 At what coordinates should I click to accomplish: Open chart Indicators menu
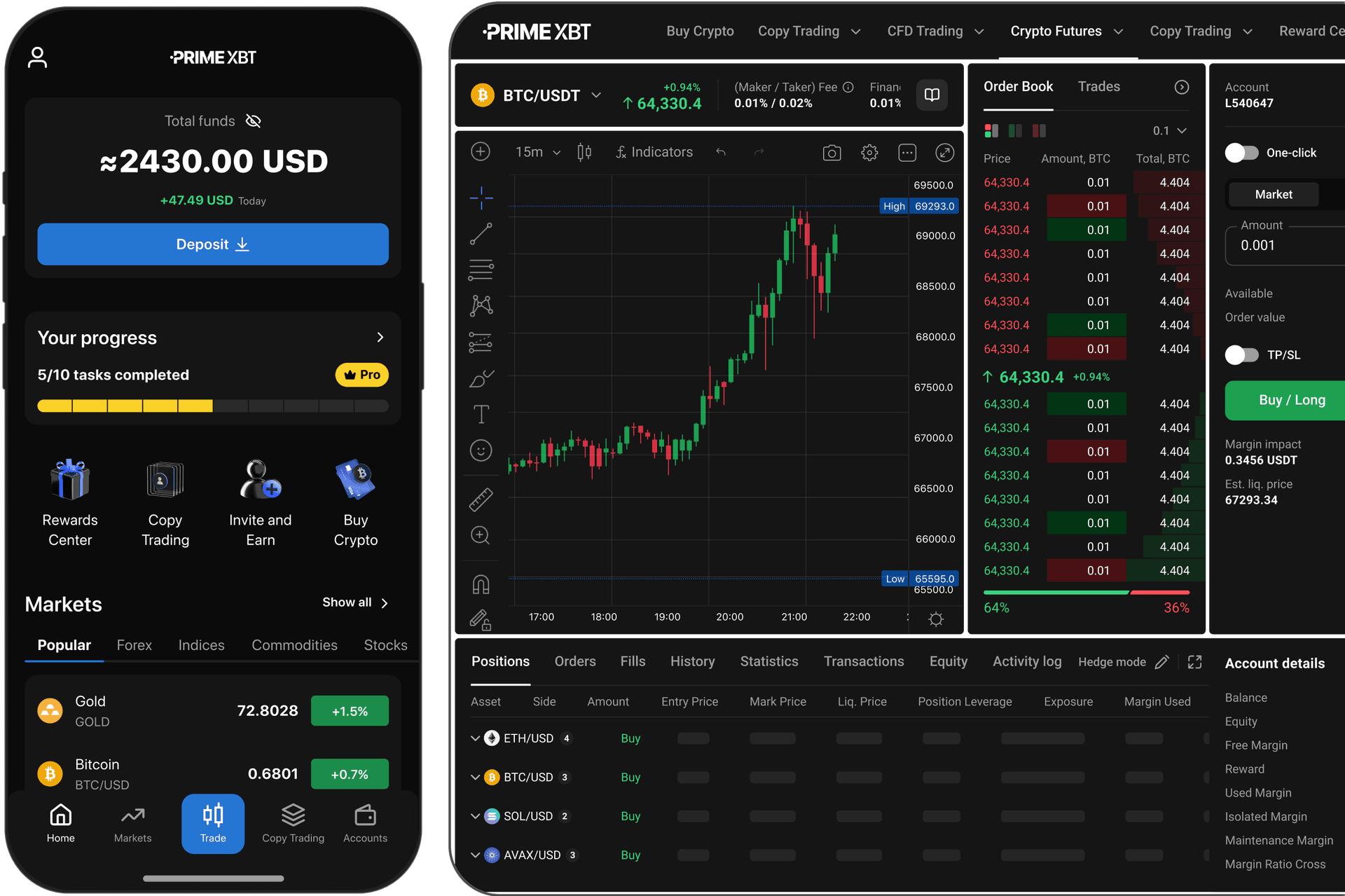click(654, 152)
